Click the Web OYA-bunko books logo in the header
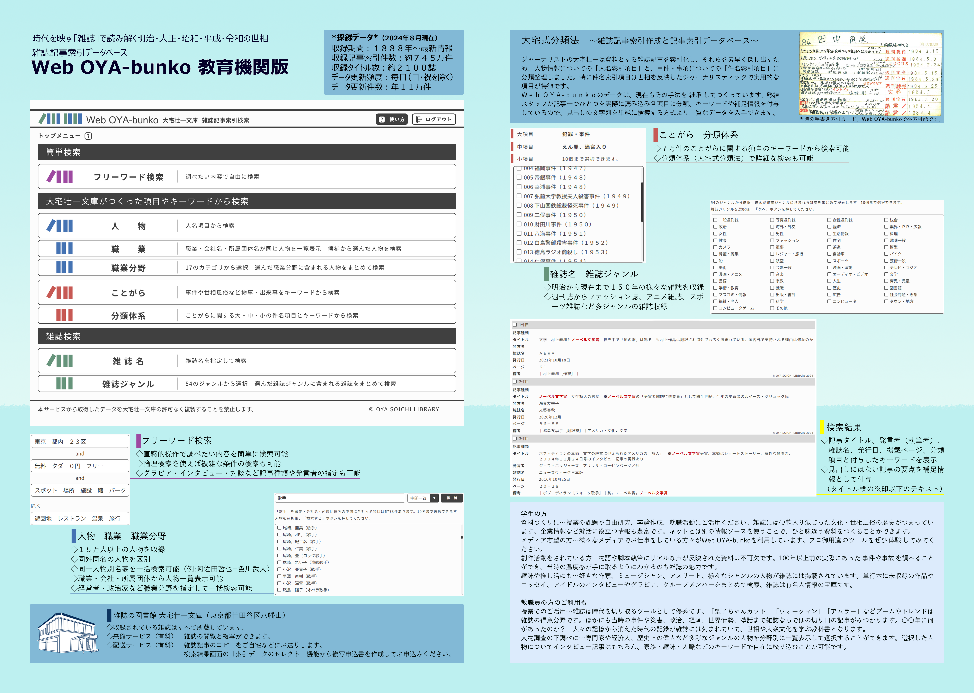 pyautogui.click(x=60, y=119)
